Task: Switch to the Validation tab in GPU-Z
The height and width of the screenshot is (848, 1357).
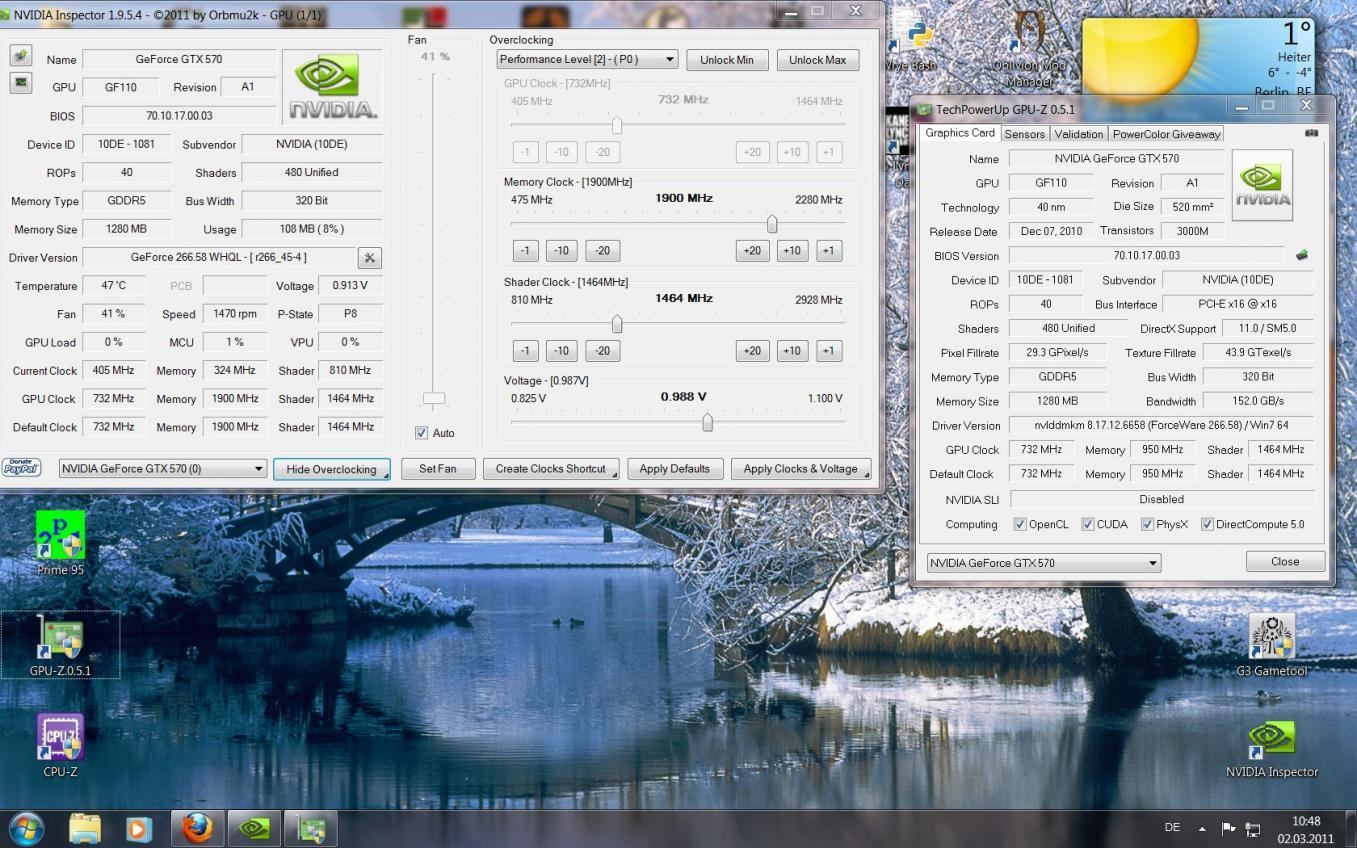Action: (1079, 134)
